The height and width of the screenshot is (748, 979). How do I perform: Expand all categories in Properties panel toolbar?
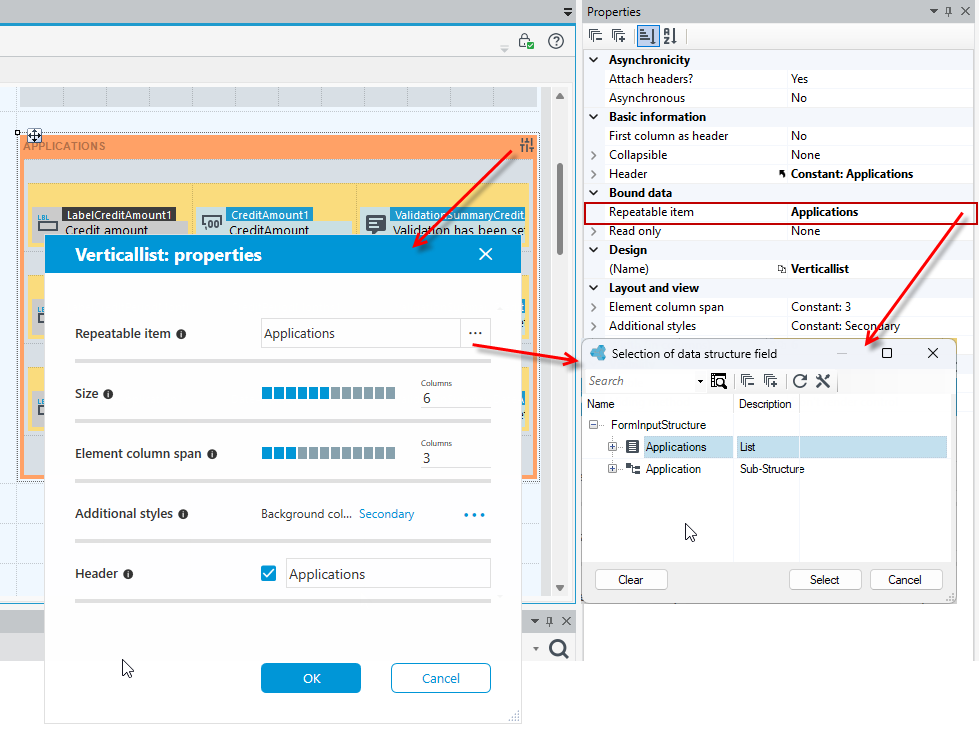tap(619, 36)
